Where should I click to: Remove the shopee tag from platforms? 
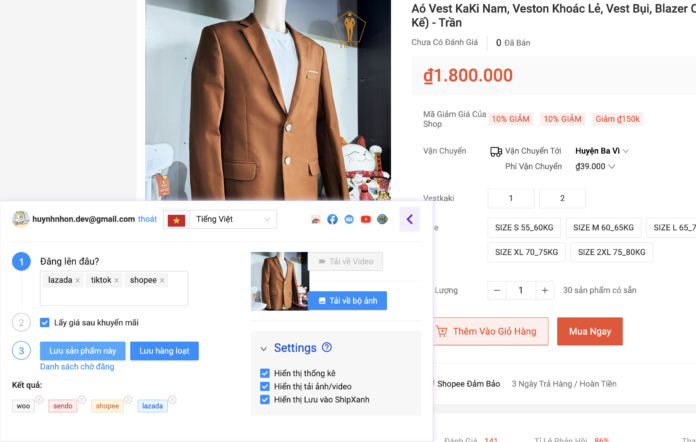tap(162, 280)
